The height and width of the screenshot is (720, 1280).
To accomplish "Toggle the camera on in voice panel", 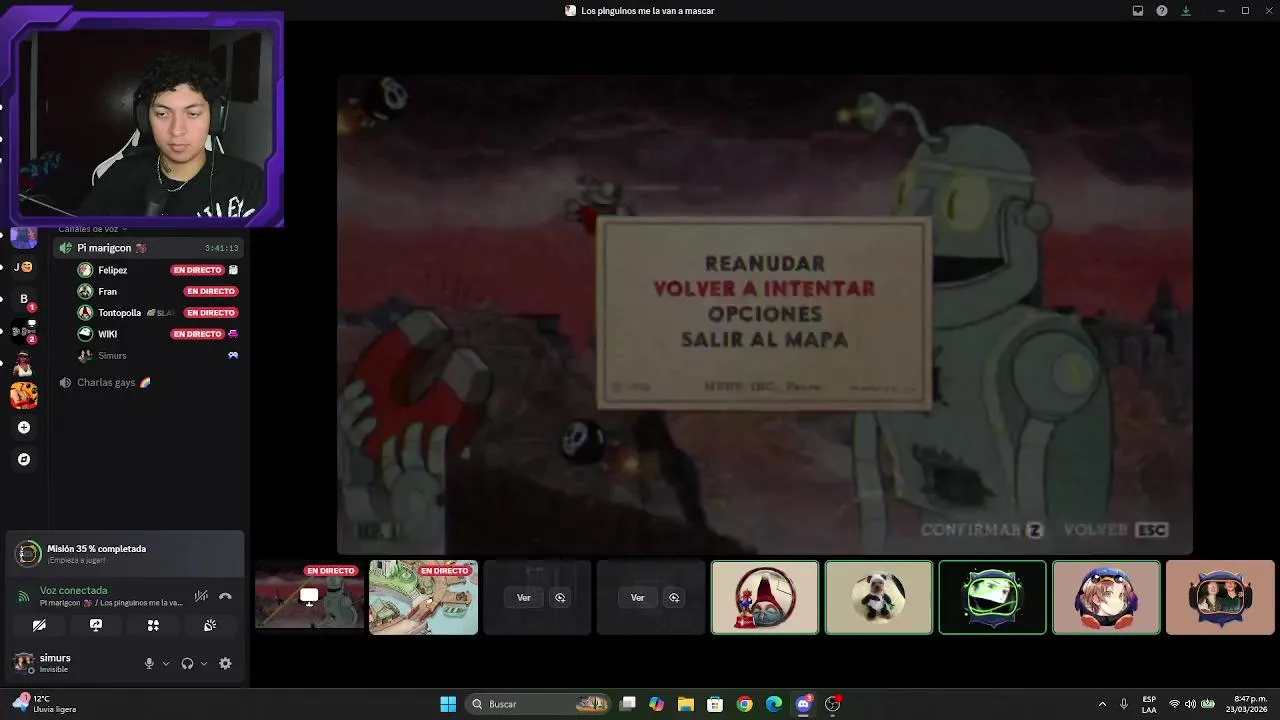I will click(x=39, y=625).
